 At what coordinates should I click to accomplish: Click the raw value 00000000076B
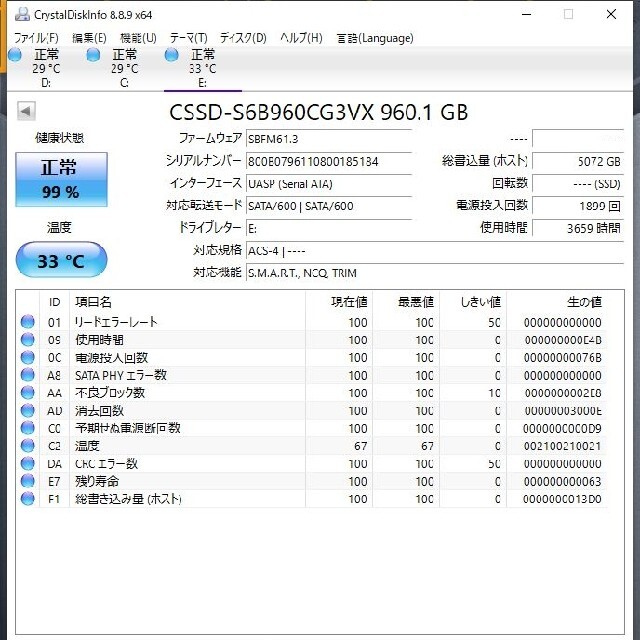click(x=562, y=358)
